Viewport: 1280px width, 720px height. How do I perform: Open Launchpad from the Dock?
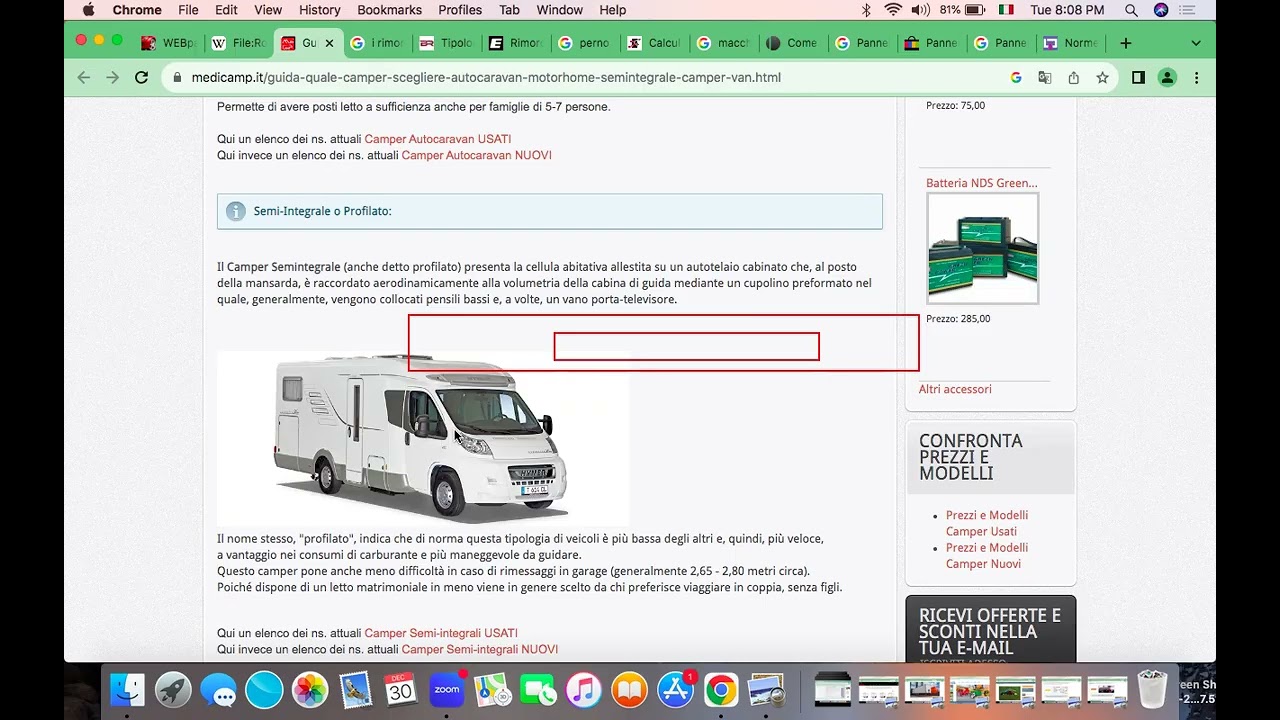click(x=173, y=690)
